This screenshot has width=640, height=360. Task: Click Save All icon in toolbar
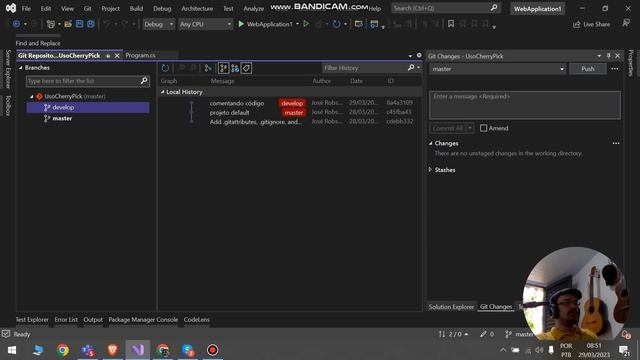click(91, 24)
